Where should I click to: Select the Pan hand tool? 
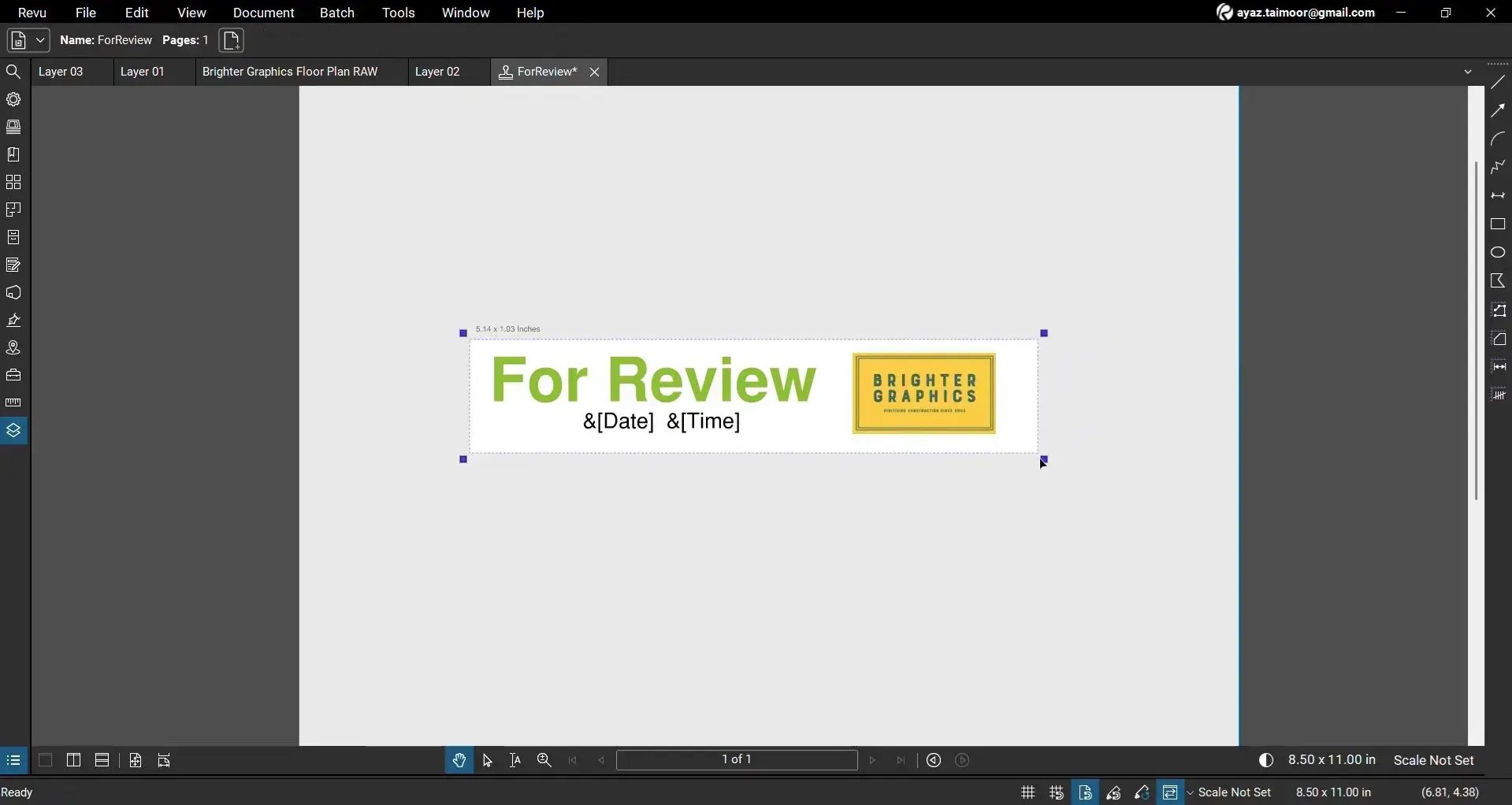point(459,760)
